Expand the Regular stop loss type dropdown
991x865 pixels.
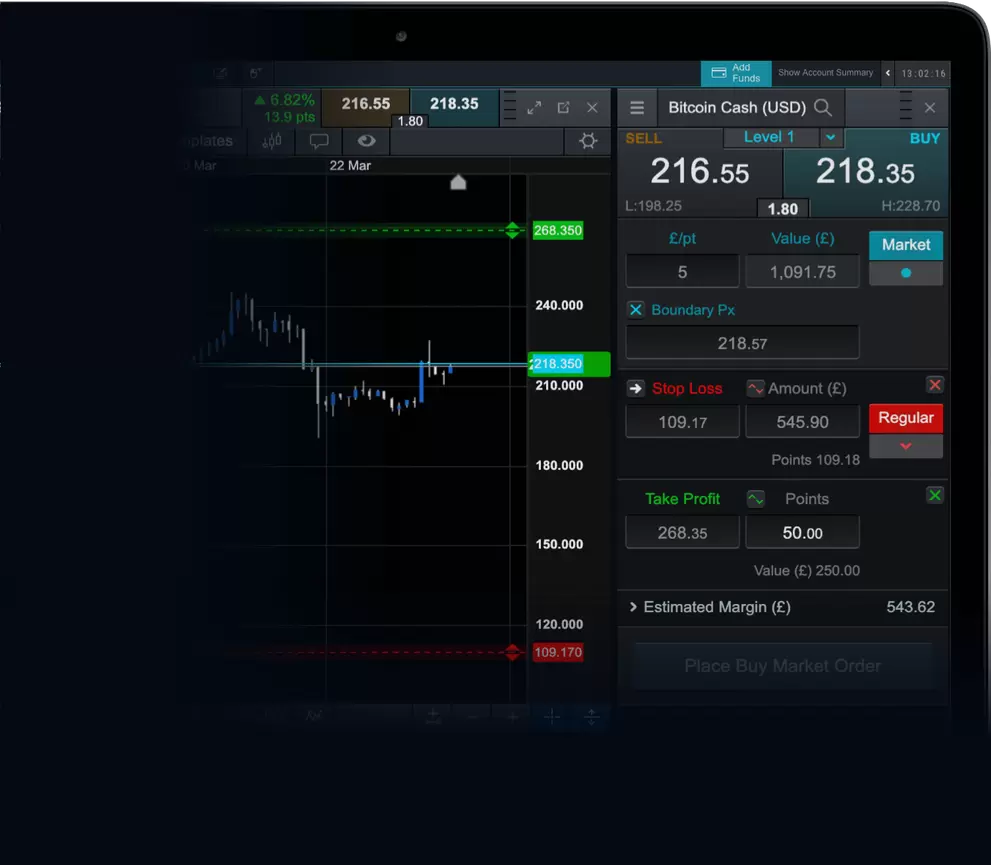tap(905, 446)
